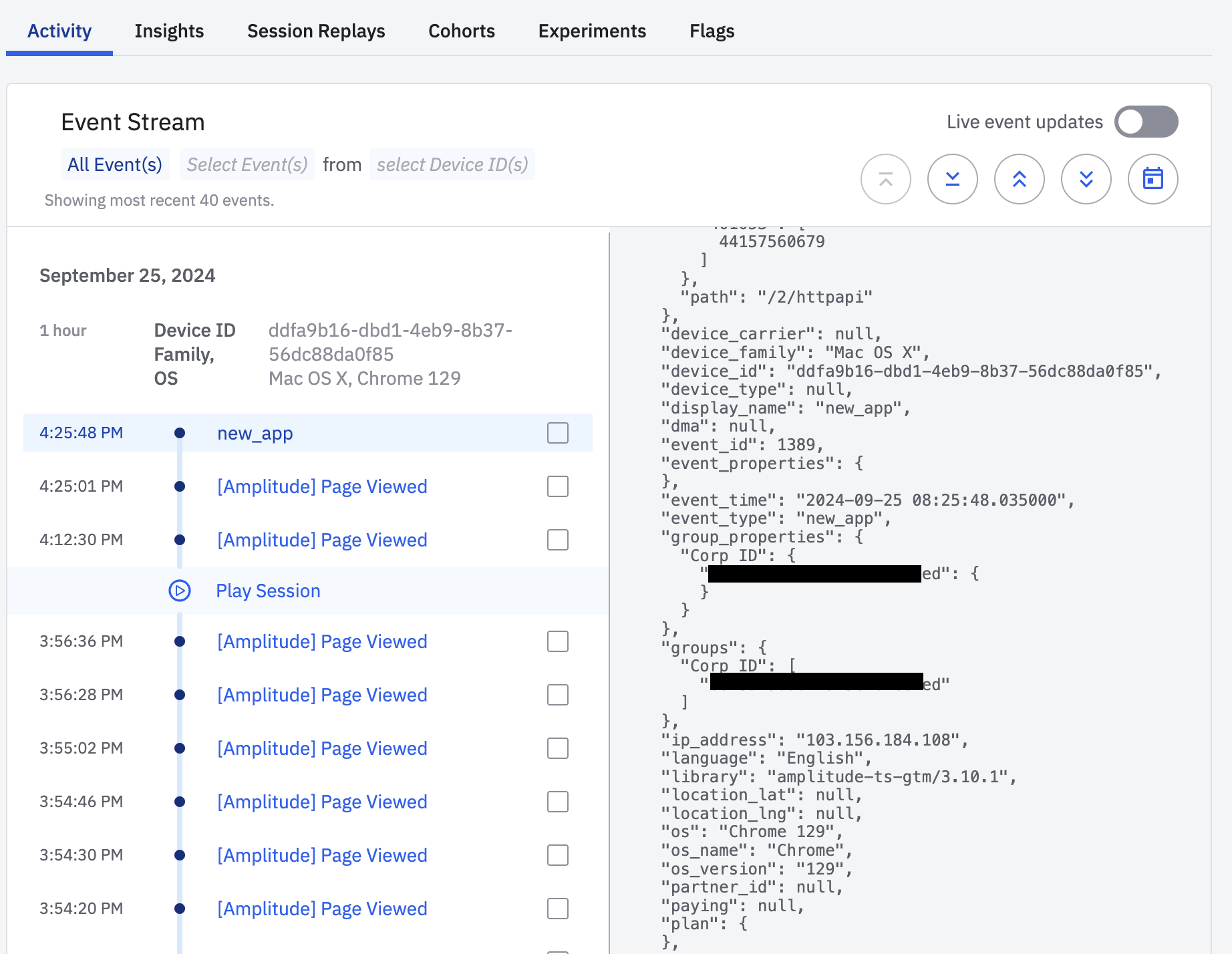
Task: Open Page Viewed event at 3:54:46 PM
Action: (x=322, y=802)
